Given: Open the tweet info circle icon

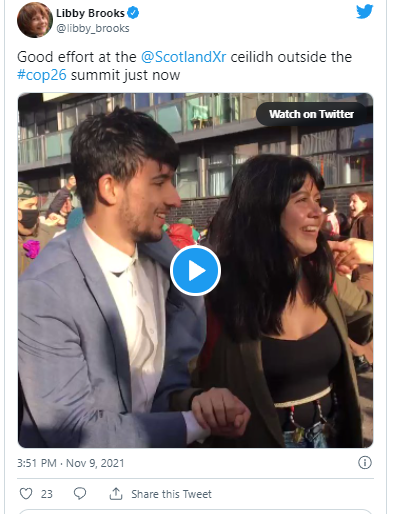Looking at the screenshot, I should 365,463.
